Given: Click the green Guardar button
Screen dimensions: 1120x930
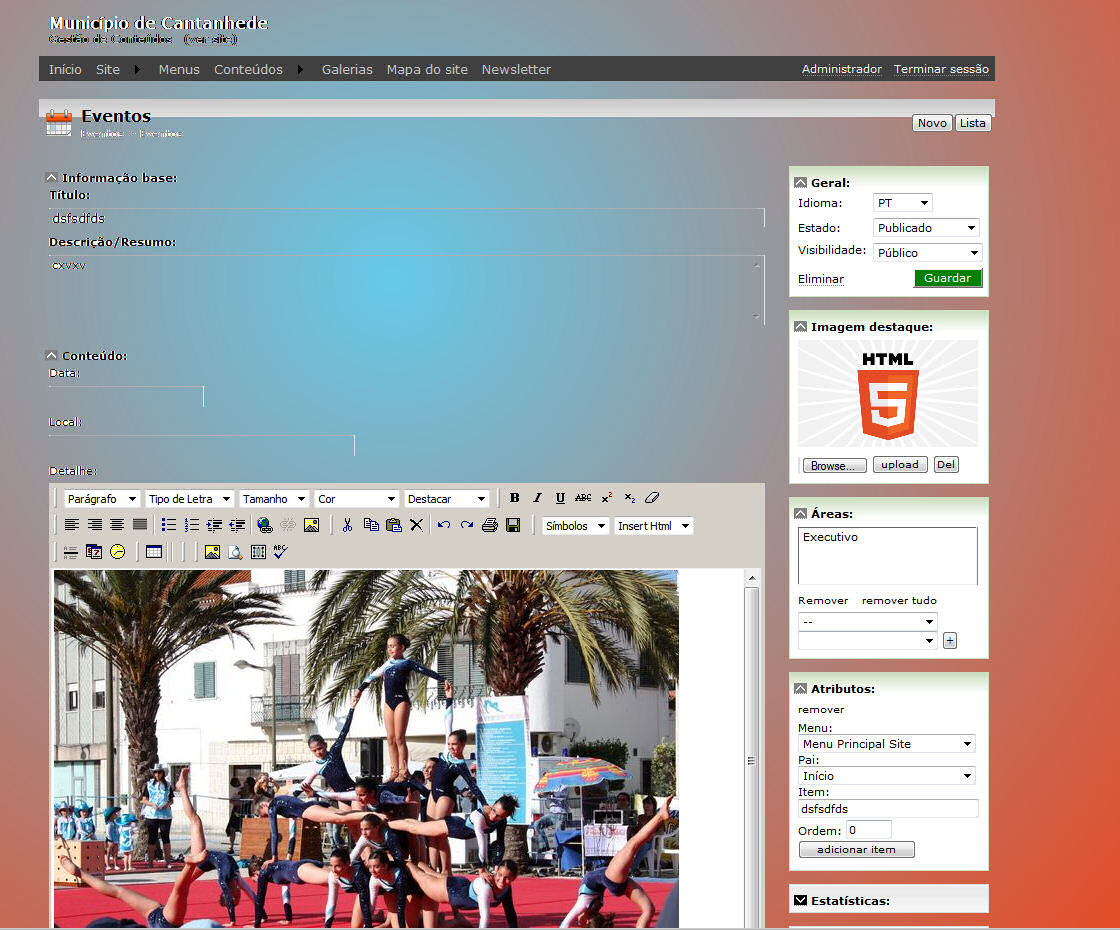Looking at the screenshot, I should [x=947, y=278].
